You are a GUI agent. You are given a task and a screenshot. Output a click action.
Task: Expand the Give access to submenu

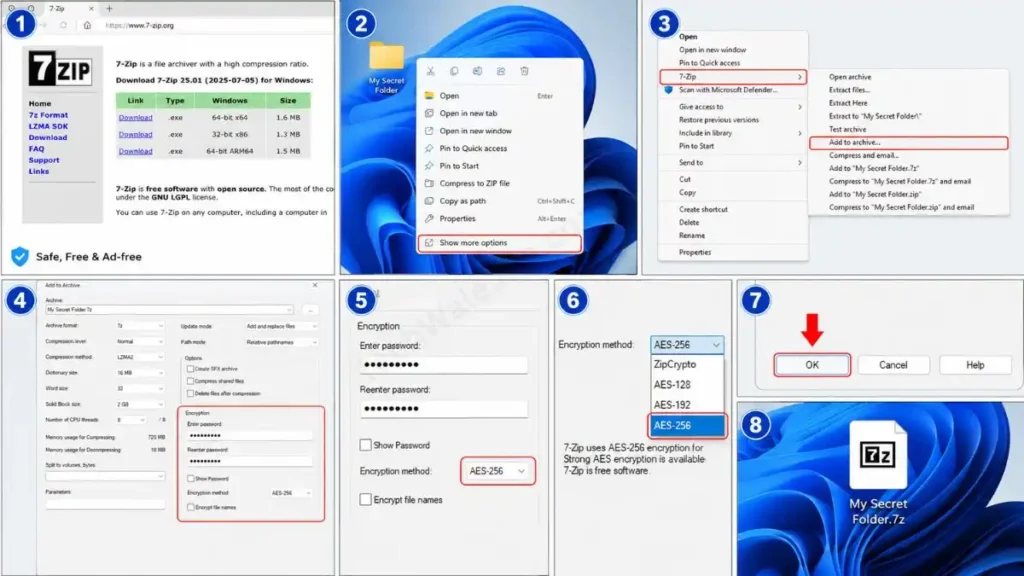733,106
